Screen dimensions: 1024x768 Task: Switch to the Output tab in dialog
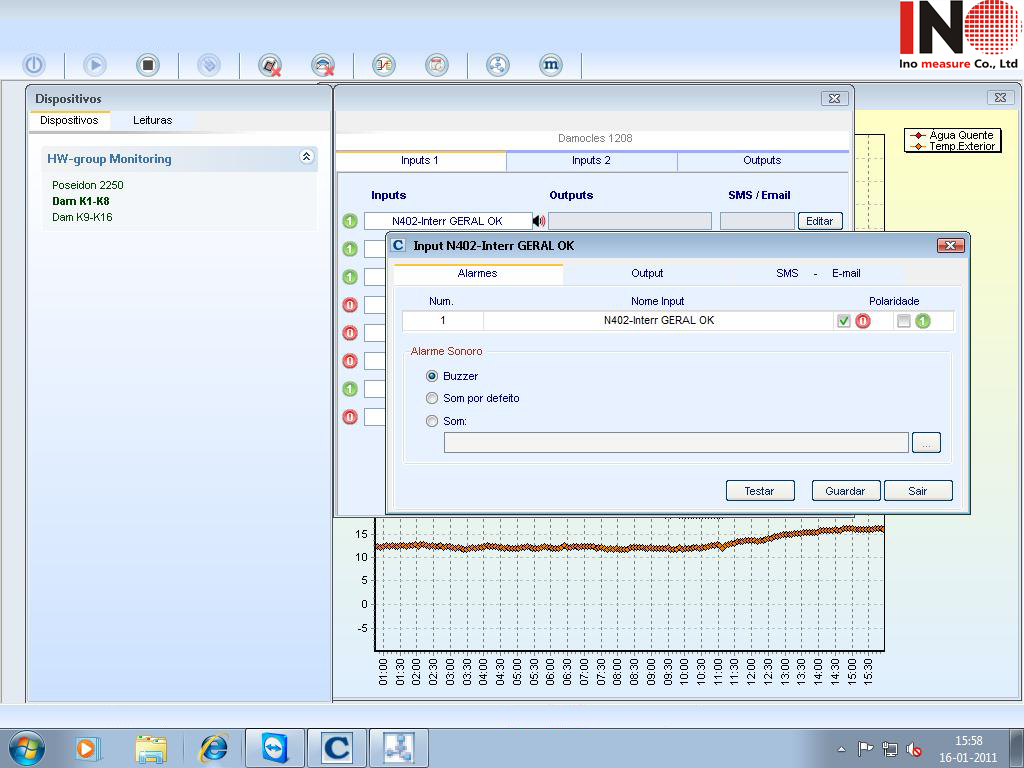point(647,273)
